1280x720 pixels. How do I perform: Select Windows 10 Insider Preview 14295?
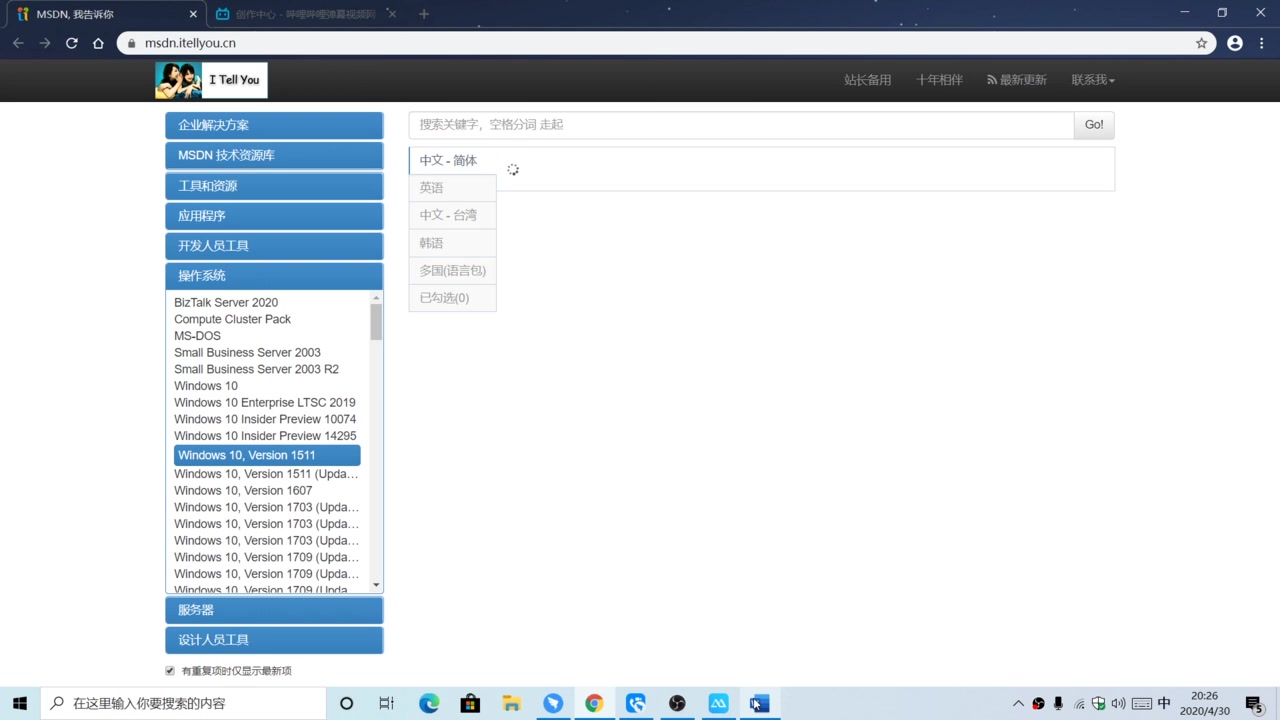265,436
